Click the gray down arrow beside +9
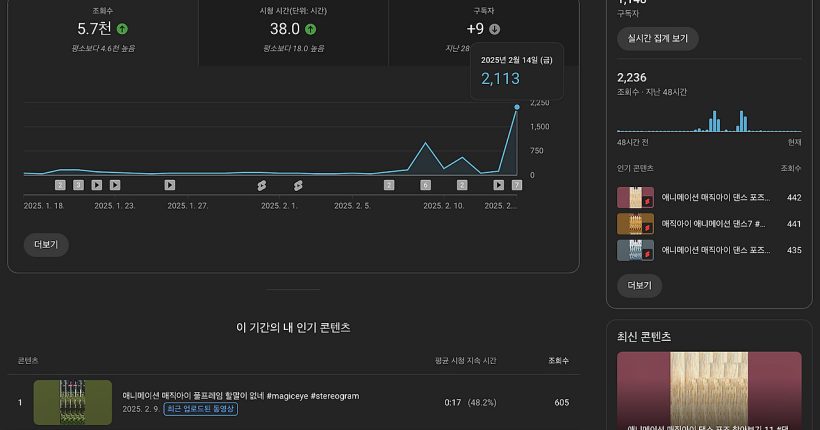This screenshot has width=820, height=430. 494,29
